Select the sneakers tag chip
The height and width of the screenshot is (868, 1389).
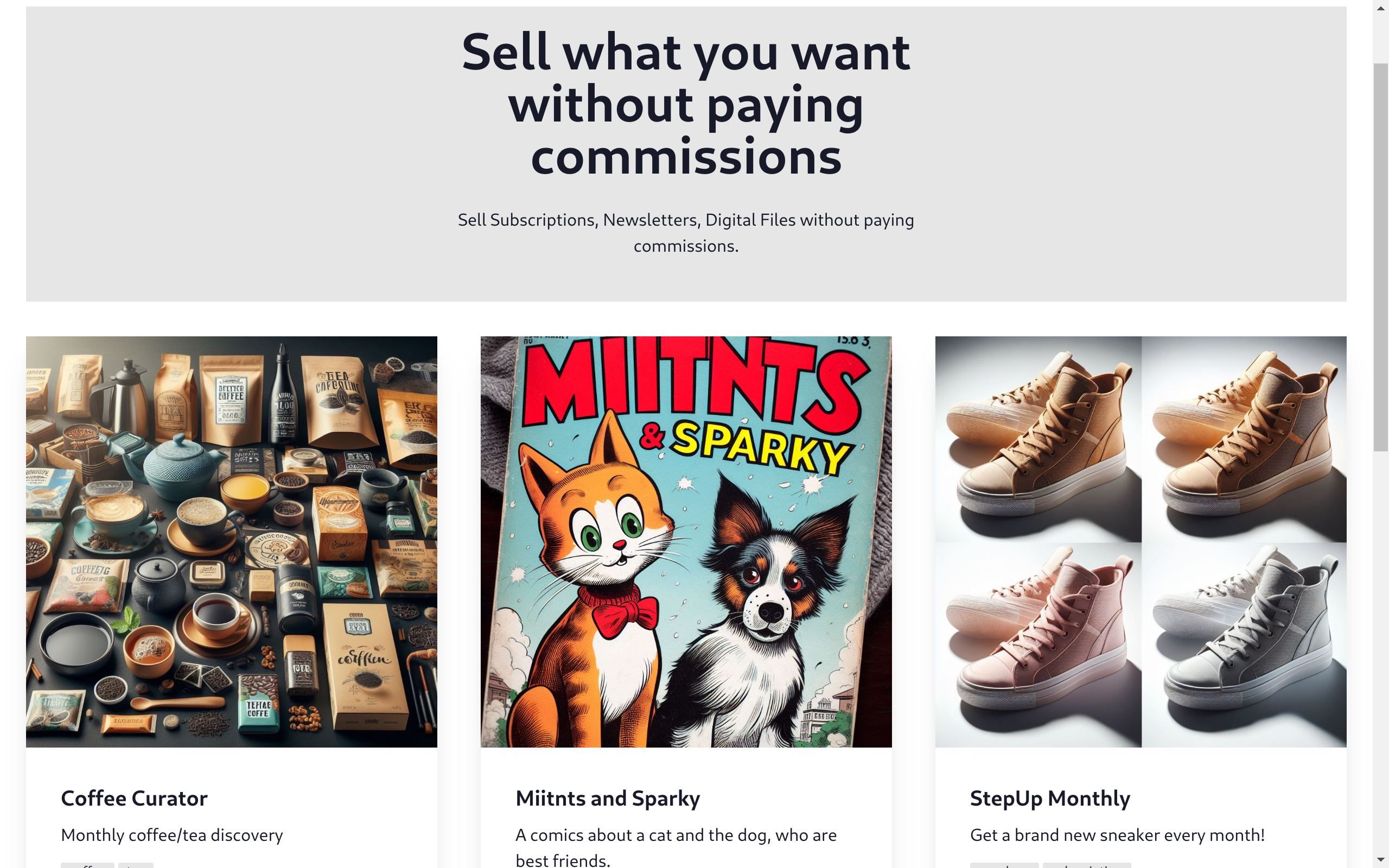pos(1003,865)
